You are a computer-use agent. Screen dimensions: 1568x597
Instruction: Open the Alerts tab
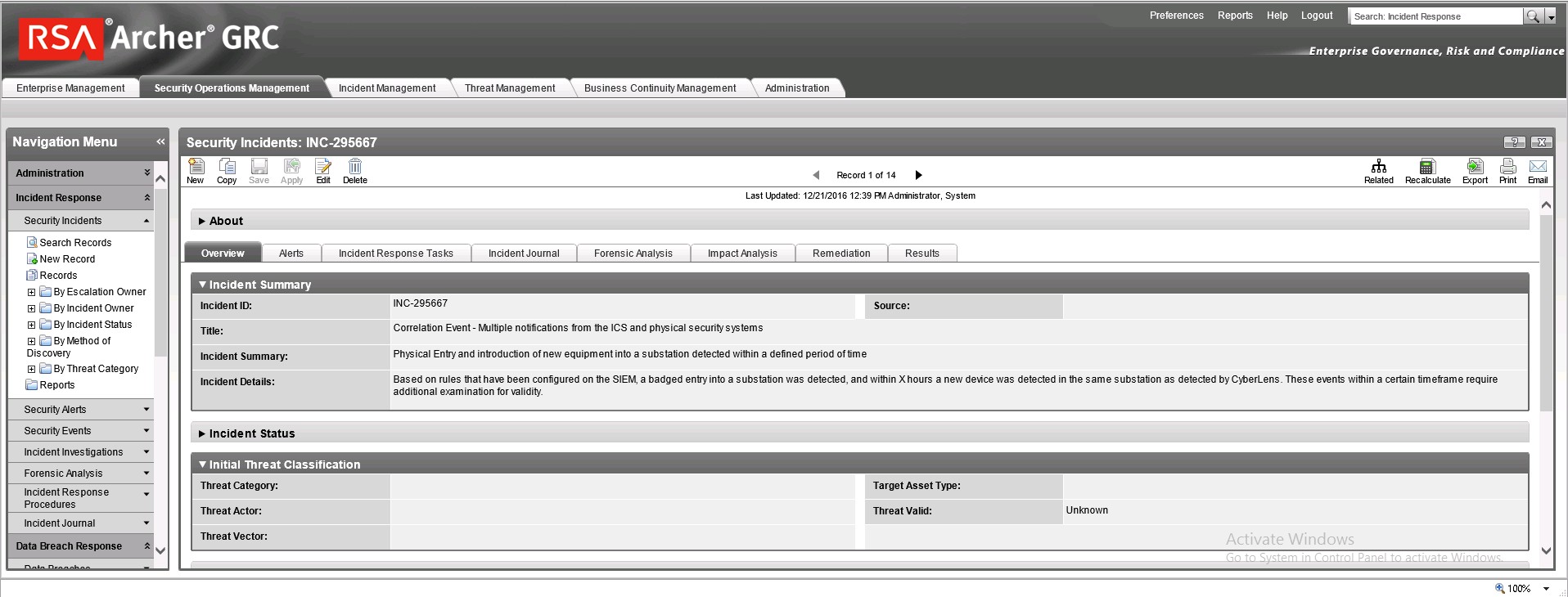point(291,254)
